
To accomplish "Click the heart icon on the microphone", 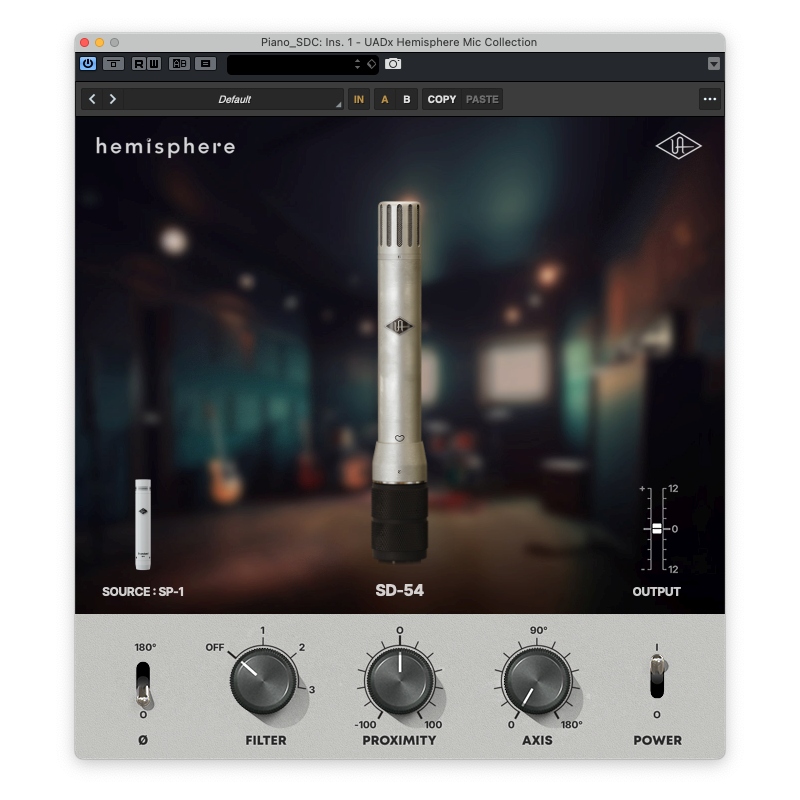I will tap(399, 438).
